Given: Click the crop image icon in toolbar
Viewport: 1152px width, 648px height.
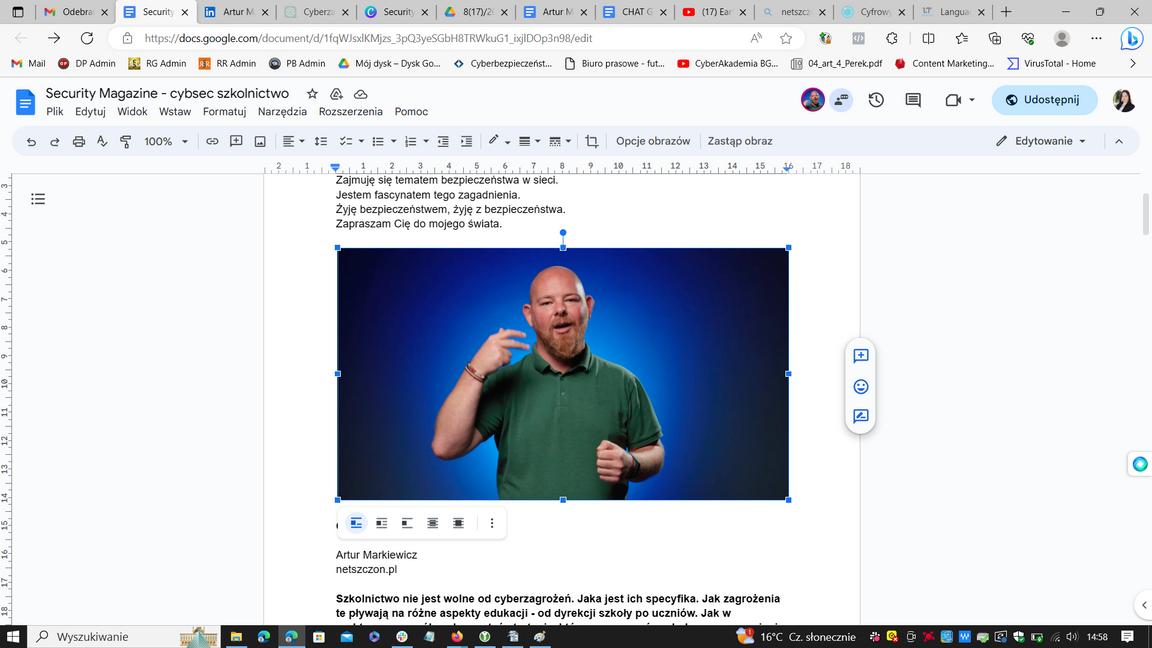Looking at the screenshot, I should point(591,142).
